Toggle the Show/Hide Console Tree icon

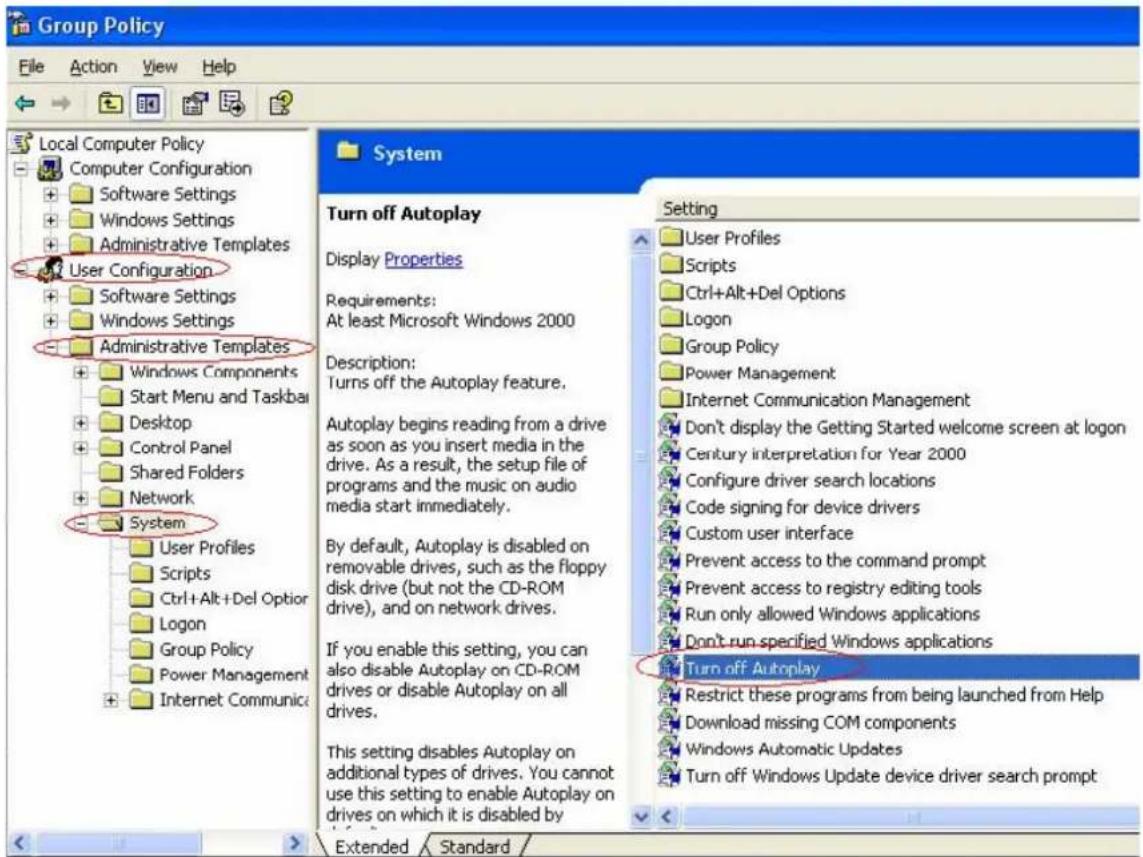tap(147, 103)
